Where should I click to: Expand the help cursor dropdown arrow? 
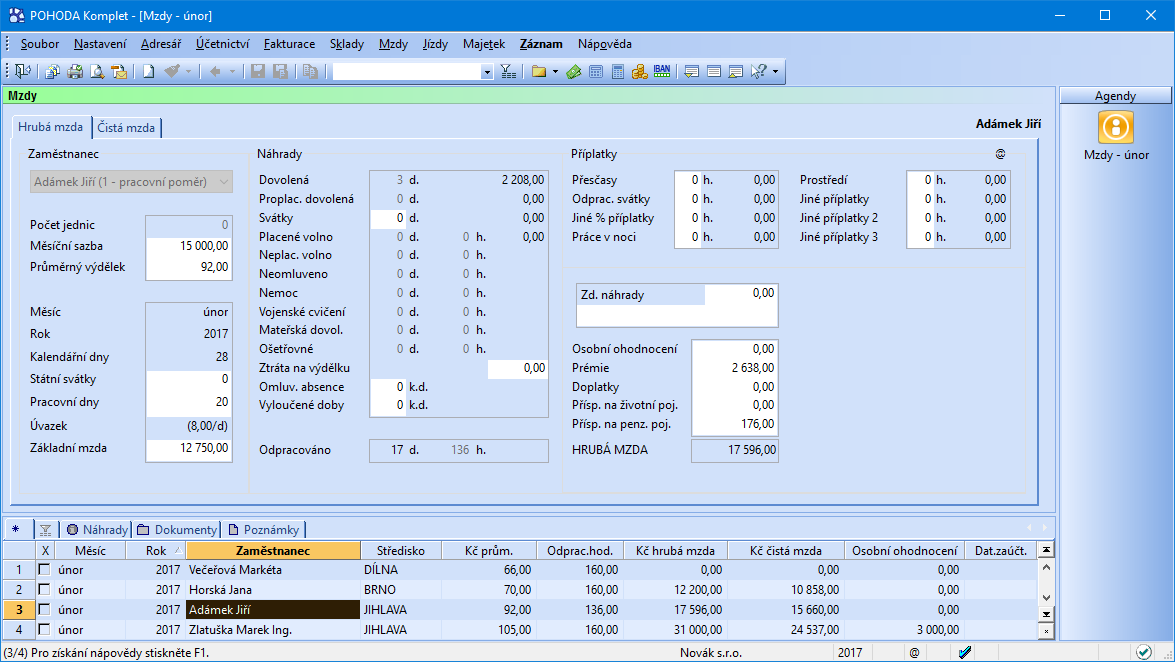coord(775,72)
